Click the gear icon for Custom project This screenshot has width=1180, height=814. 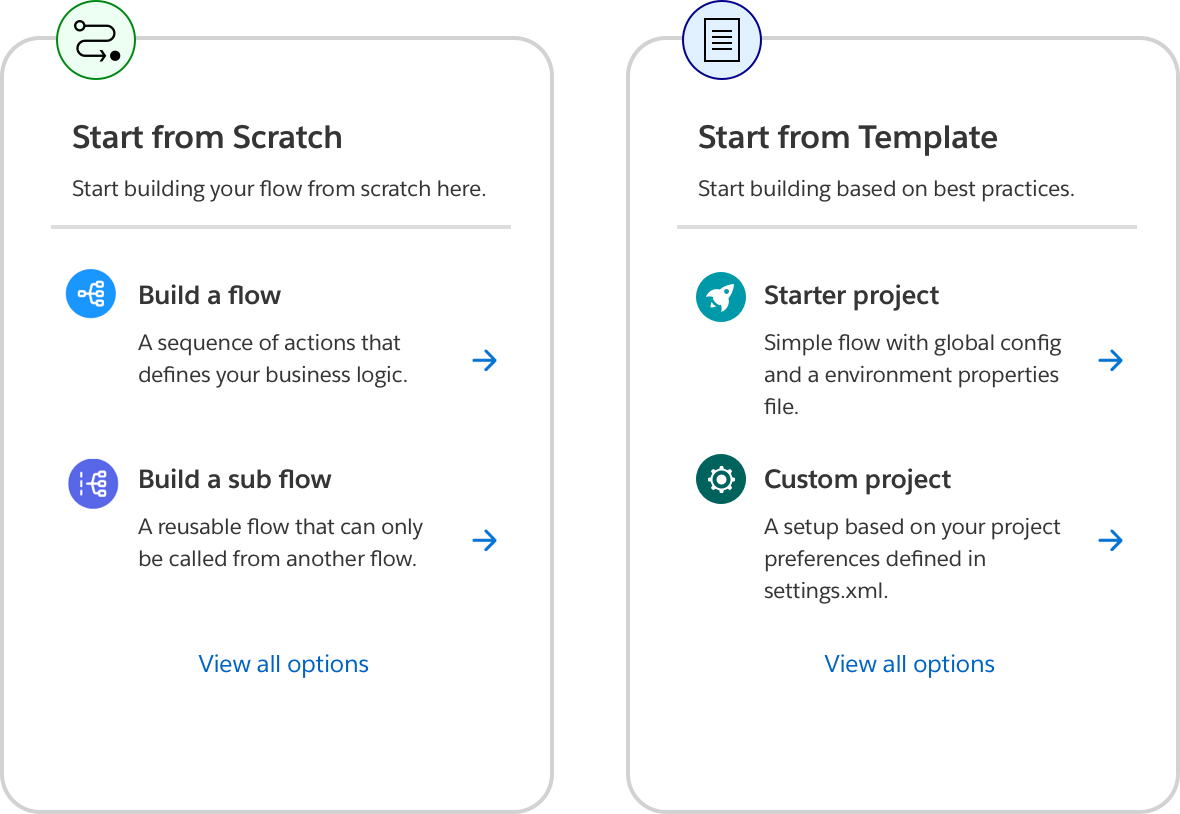[x=721, y=479]
